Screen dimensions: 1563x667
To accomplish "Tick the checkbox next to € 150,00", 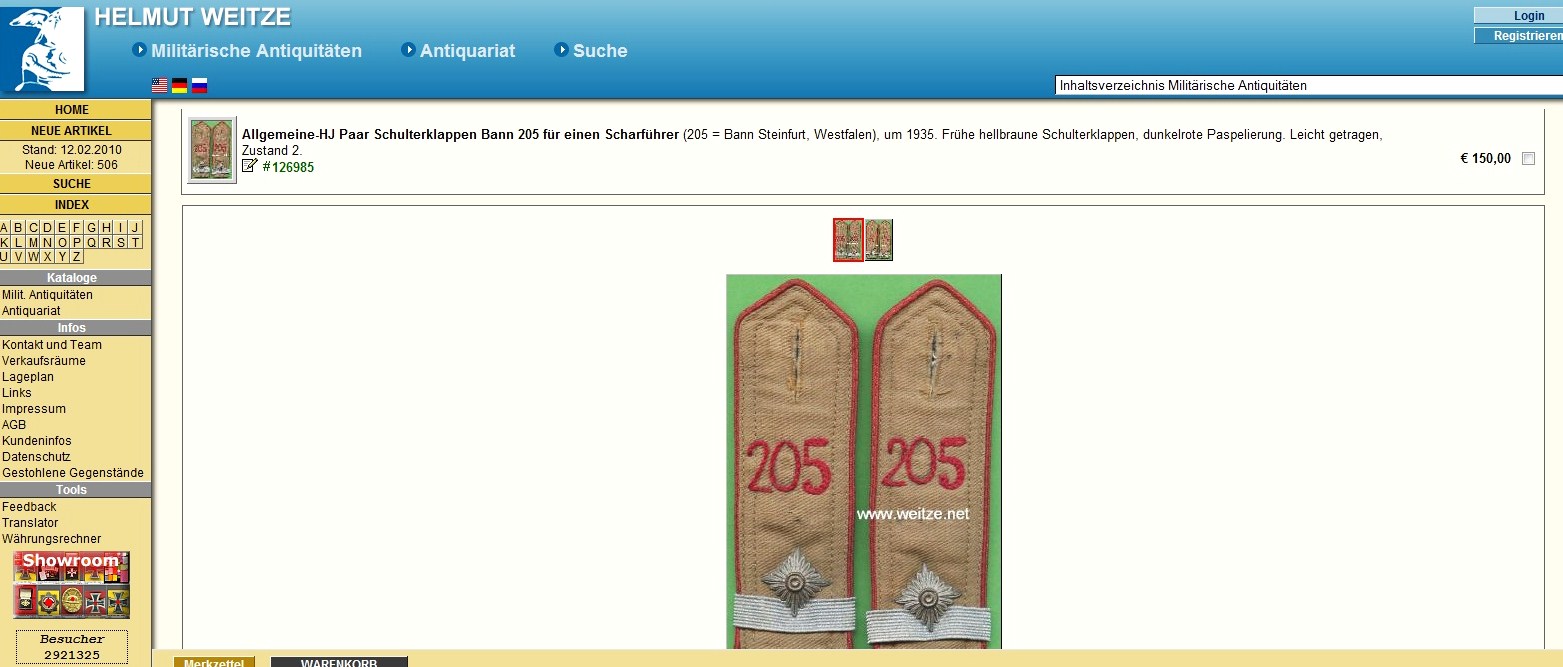I will (1528, 158).
